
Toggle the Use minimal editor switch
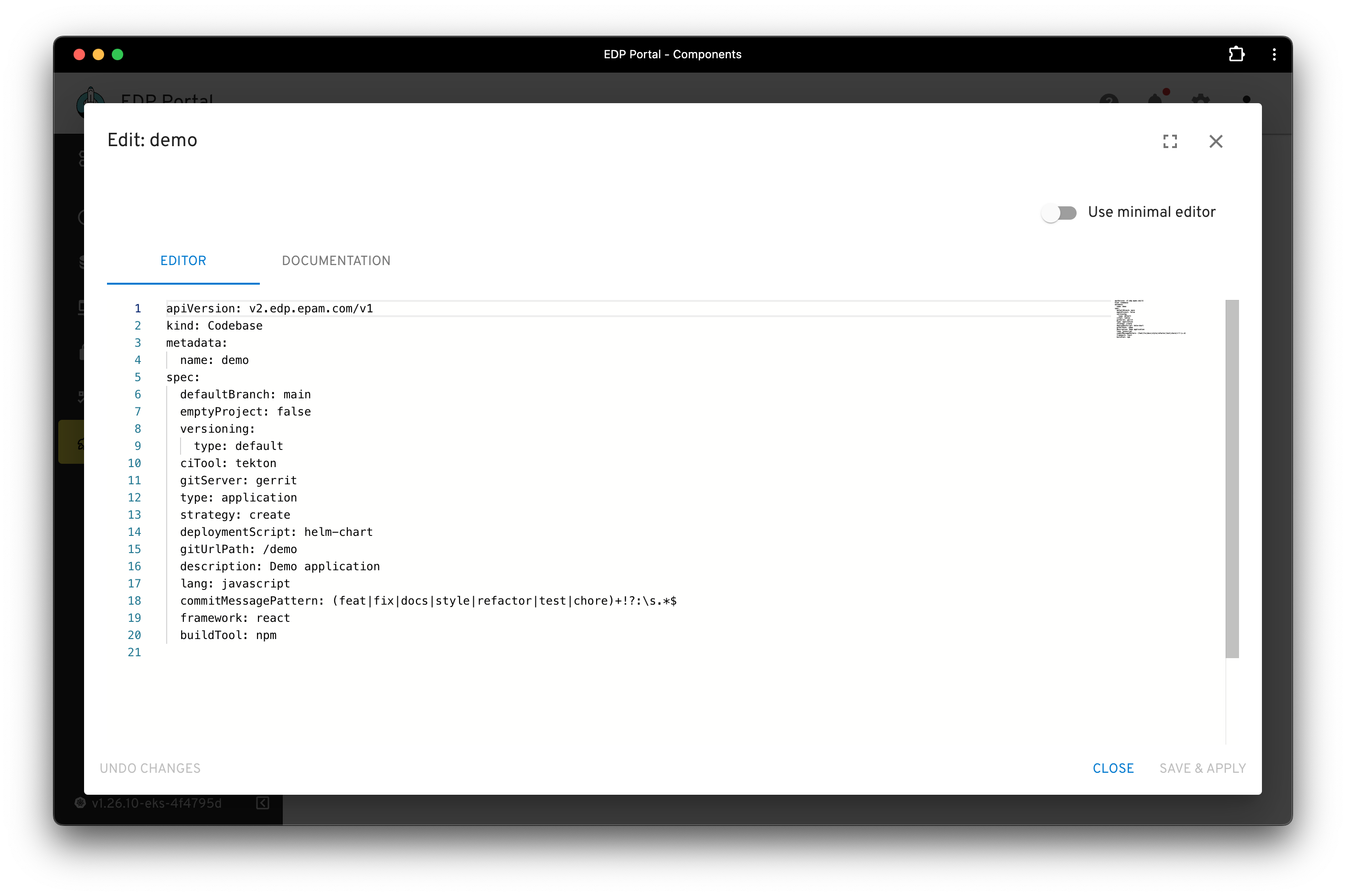coord(1058,213)
